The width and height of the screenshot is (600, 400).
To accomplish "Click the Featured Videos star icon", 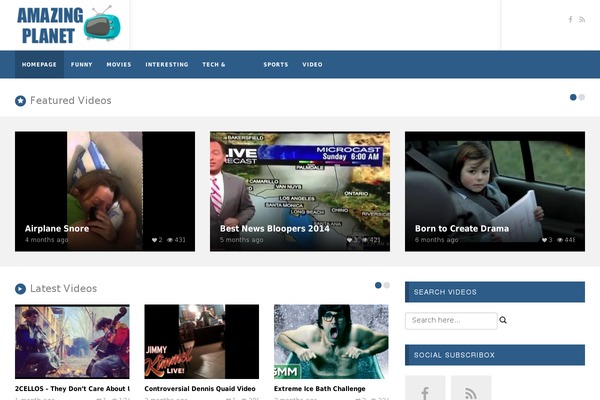I will 20,101.
